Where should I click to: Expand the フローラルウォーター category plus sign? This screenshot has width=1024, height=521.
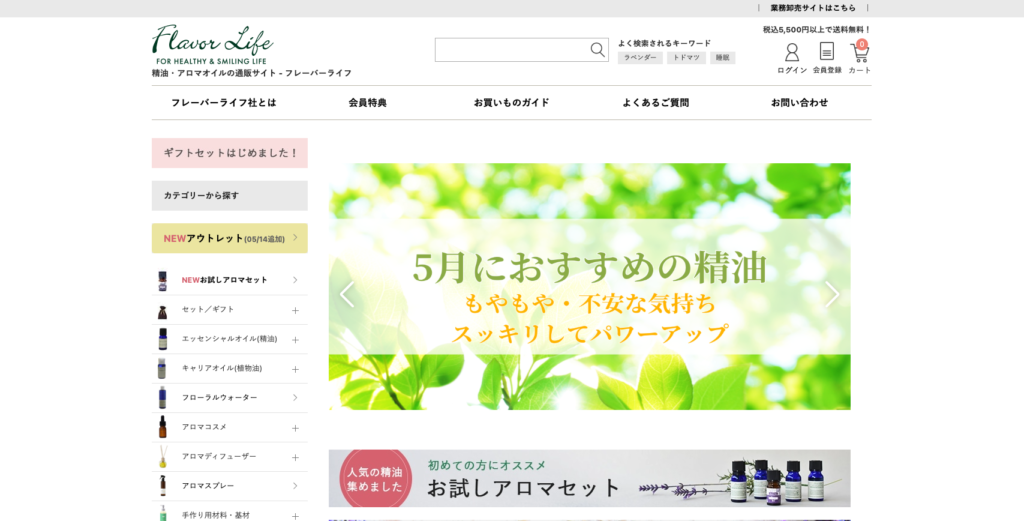[x=295, y=398]
